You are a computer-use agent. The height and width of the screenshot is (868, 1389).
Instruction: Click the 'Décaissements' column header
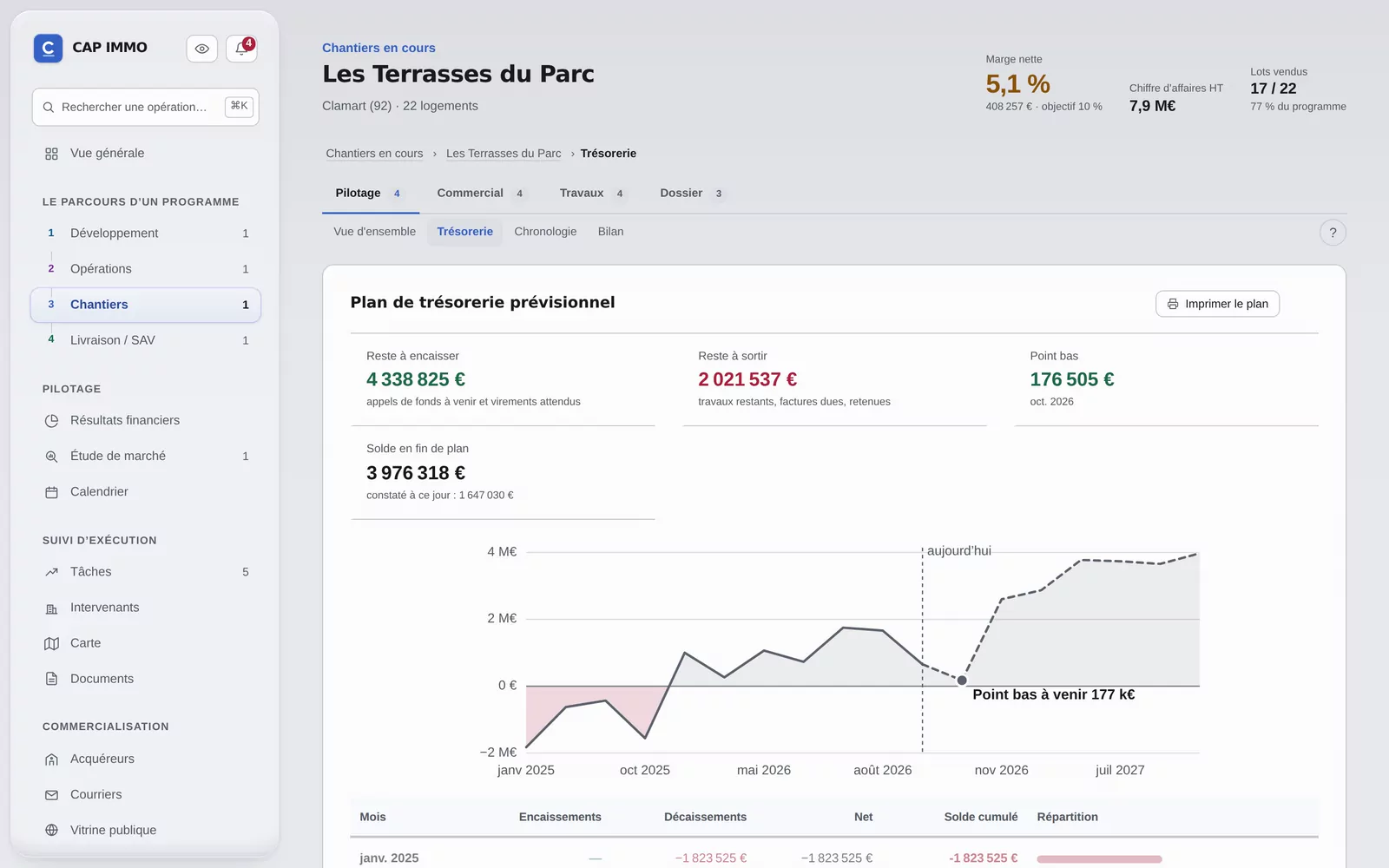pos(705,817)
